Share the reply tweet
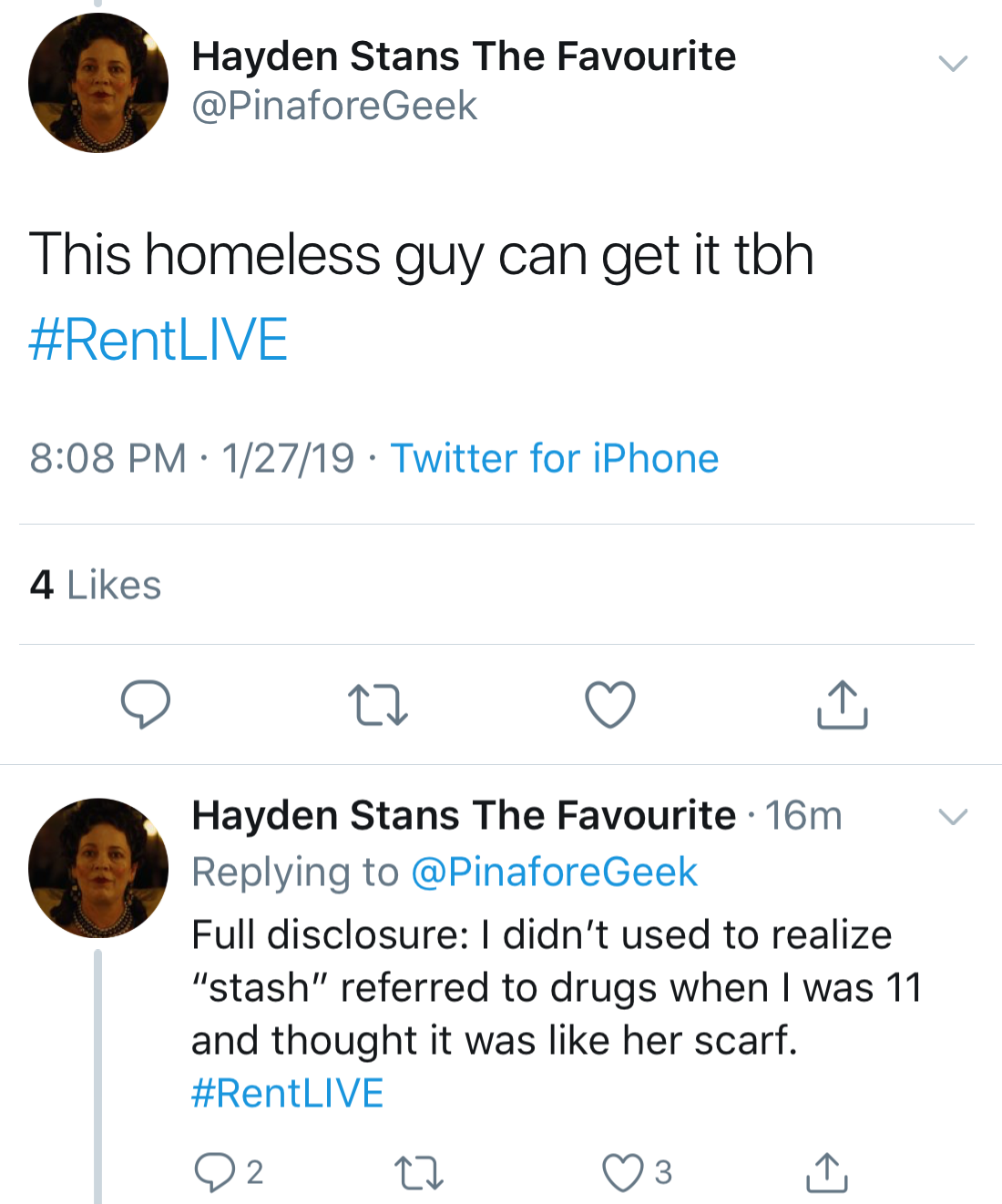Image resolution: width=1002 pixels, height=1204 pixels. coord(826,1172)
